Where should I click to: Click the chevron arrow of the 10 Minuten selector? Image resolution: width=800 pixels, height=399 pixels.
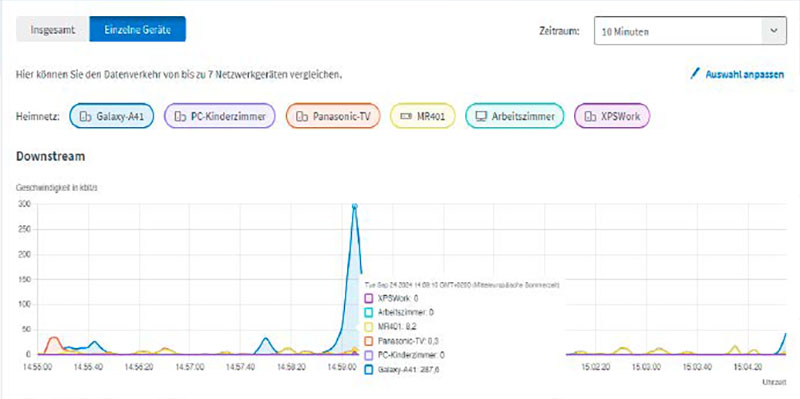pyautogui.click(x=774, y=31)
